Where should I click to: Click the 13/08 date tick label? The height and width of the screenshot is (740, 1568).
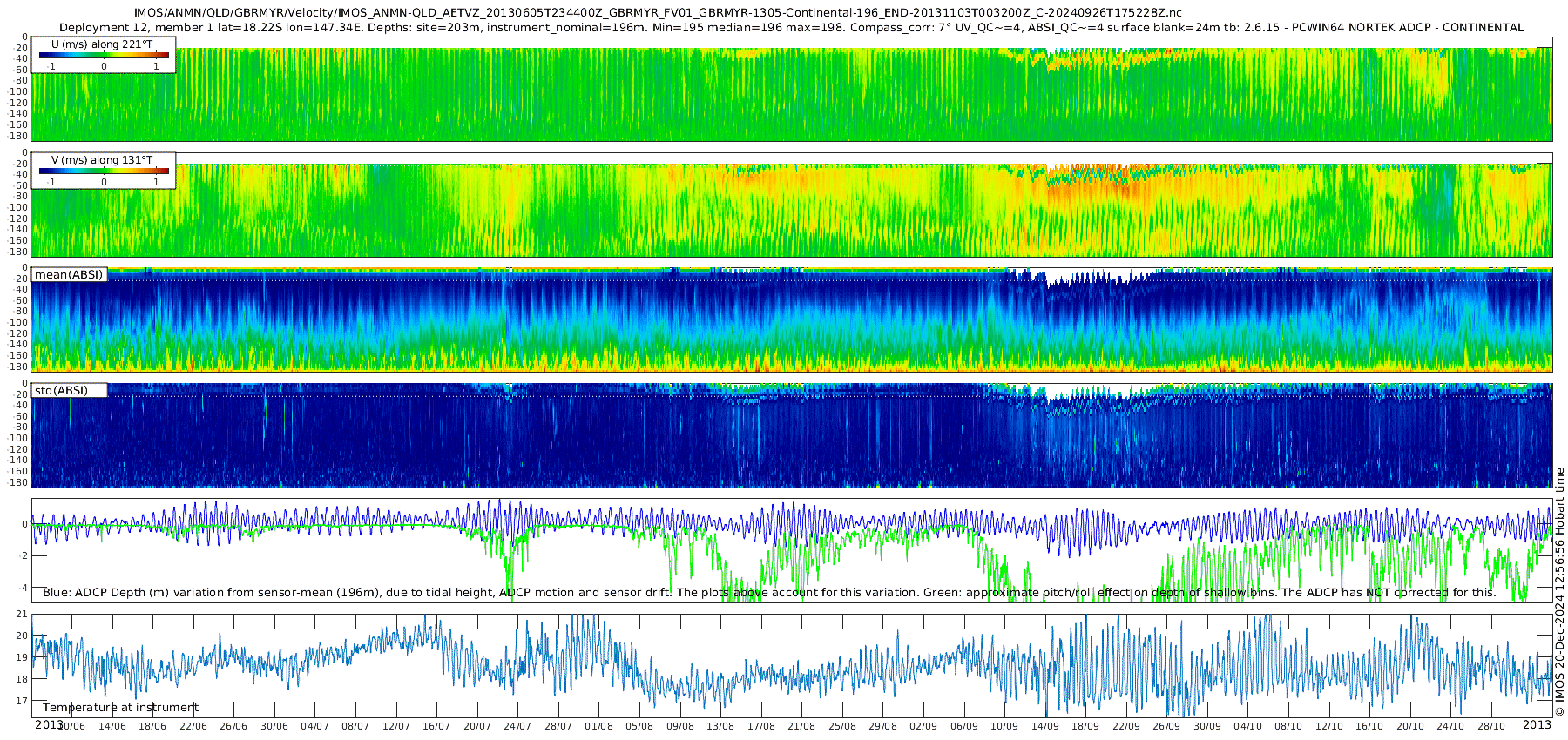(x=720, y=726)
